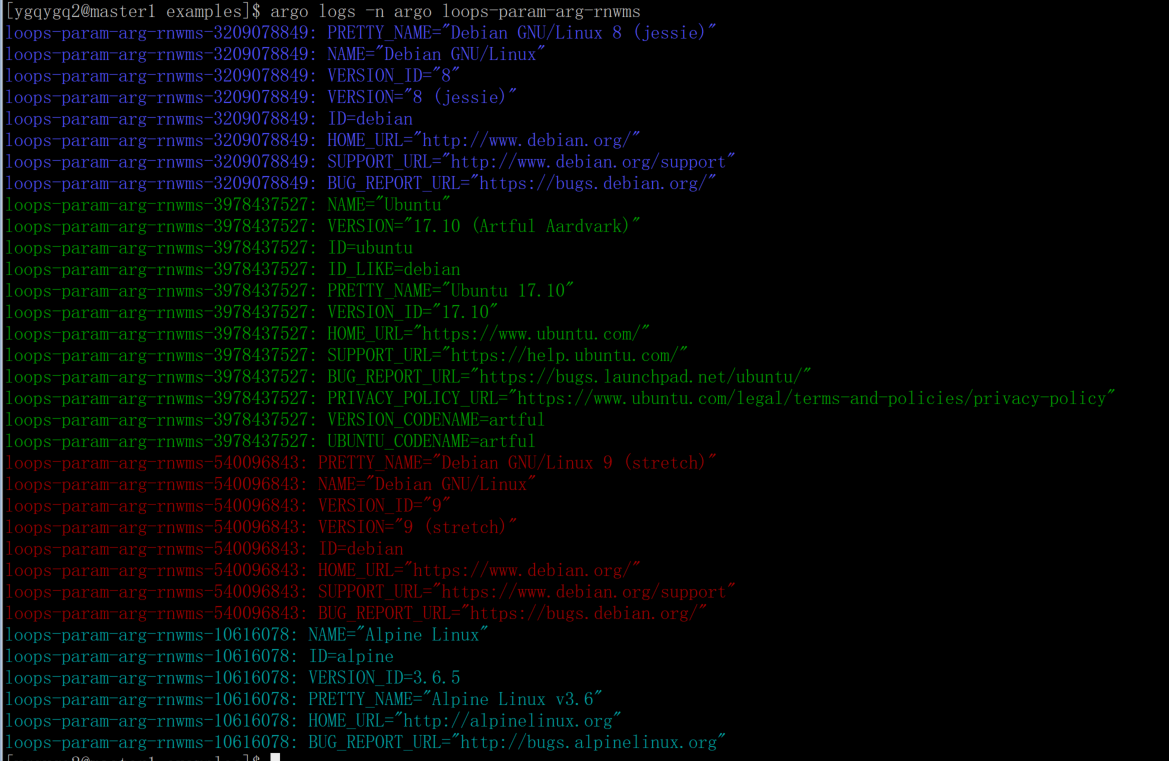
Task: Click the blue https://bugs.debian.org/ URL
Action: coord(593,183)
